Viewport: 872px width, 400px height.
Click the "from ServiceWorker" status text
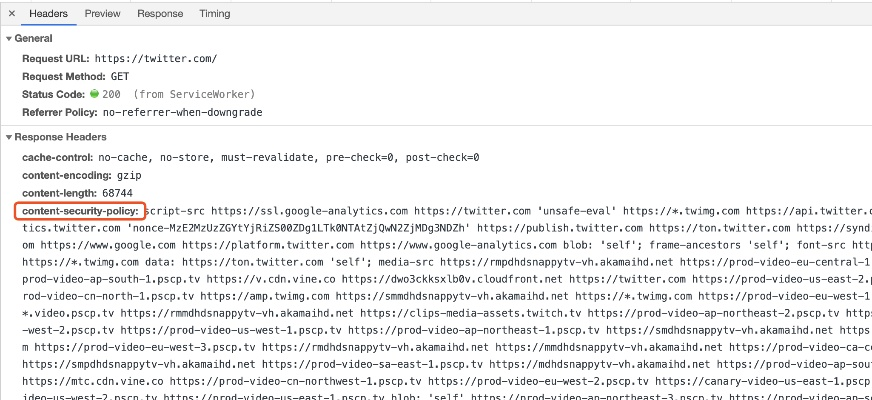(x=182, y=94)
